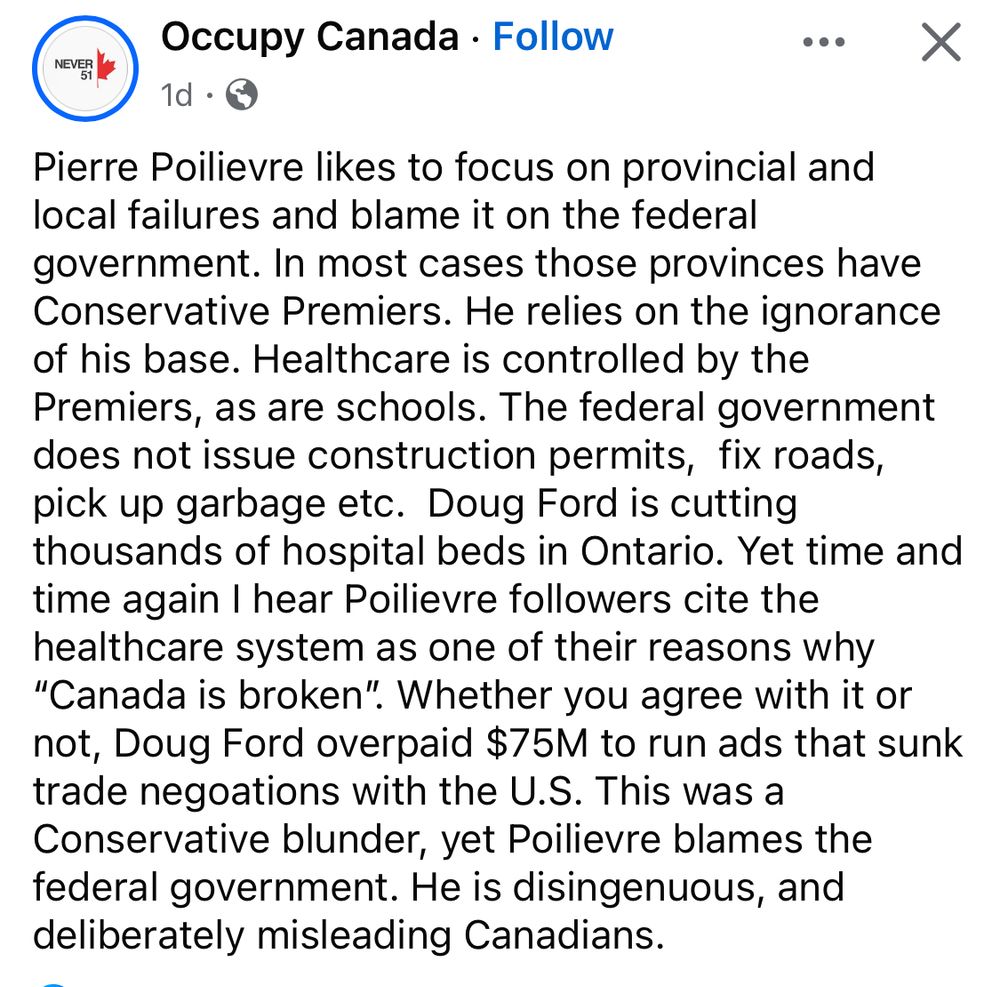The width and height of the screenshot is (1000, 987).
Task: Select the word 'Poilievre' in the post text
Action: point(246,167)
